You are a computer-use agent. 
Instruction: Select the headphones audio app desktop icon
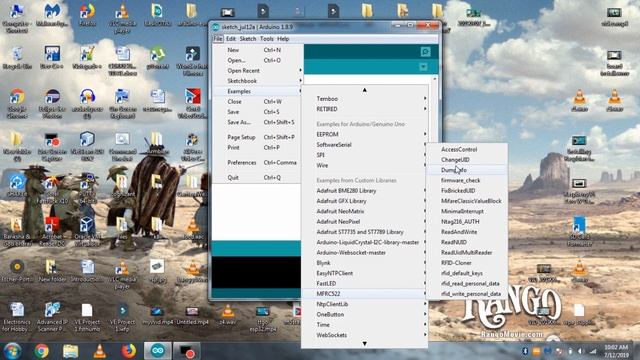point(87,104)
